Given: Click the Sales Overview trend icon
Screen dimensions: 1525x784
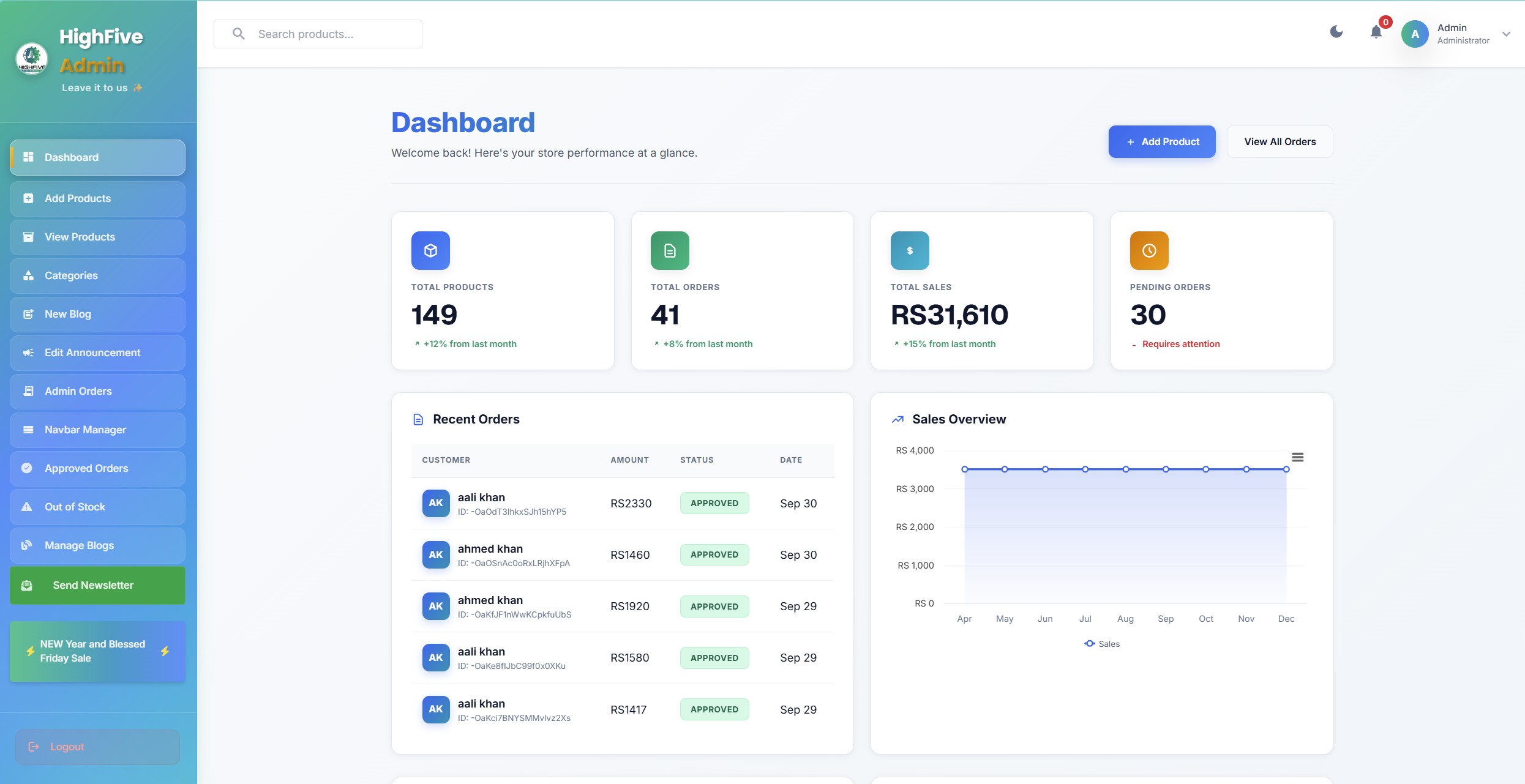Looking at the screenshot, I should point(897,419).
